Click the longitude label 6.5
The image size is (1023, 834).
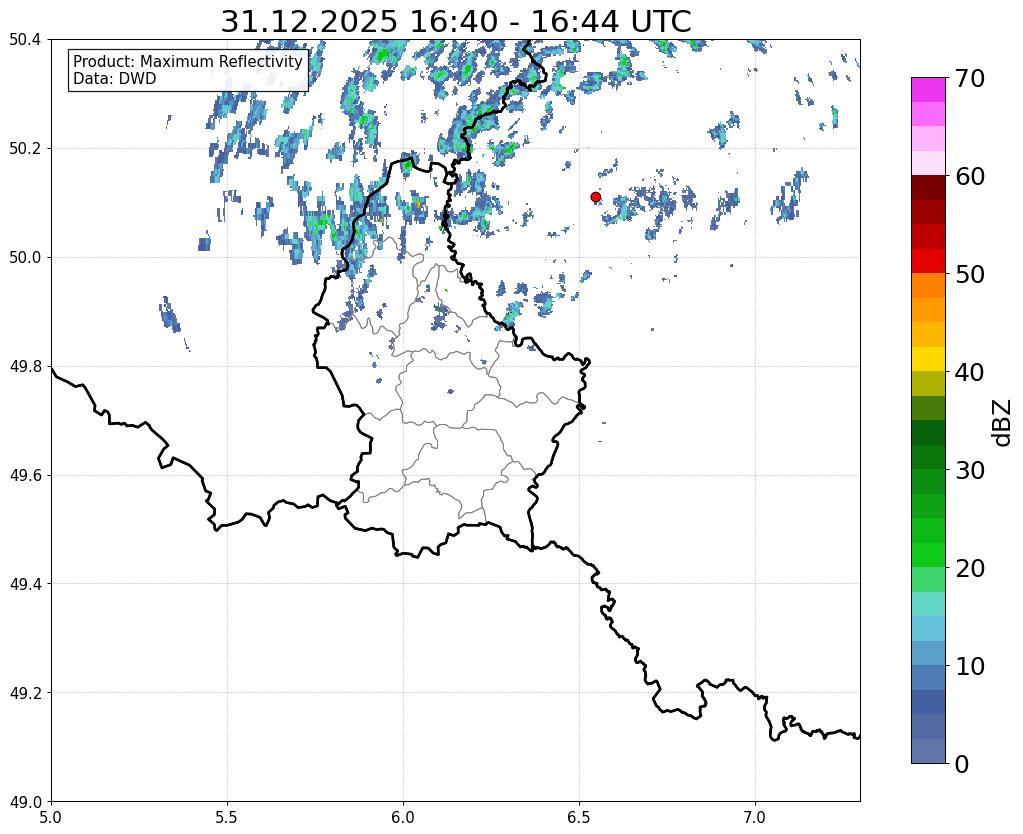579,817
